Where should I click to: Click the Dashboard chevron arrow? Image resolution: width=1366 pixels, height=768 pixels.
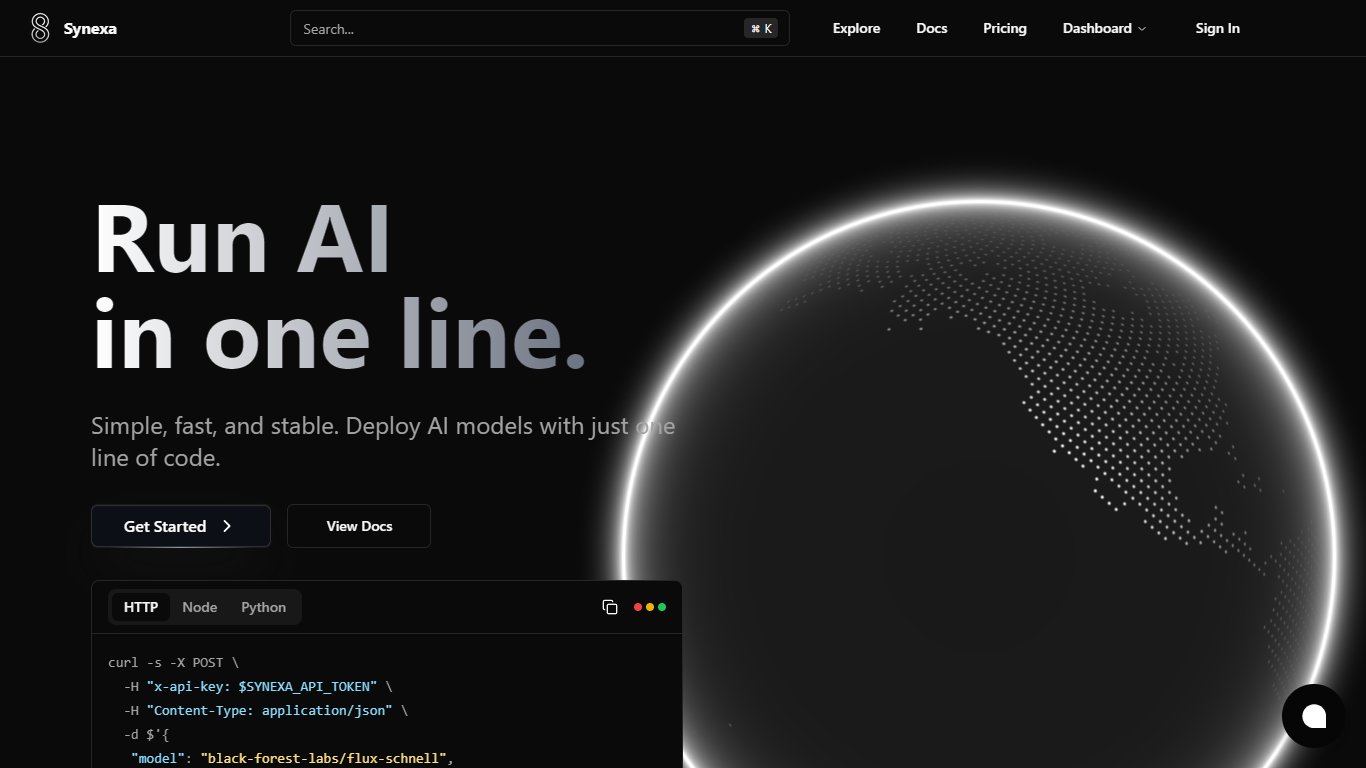click(1142, 29)
